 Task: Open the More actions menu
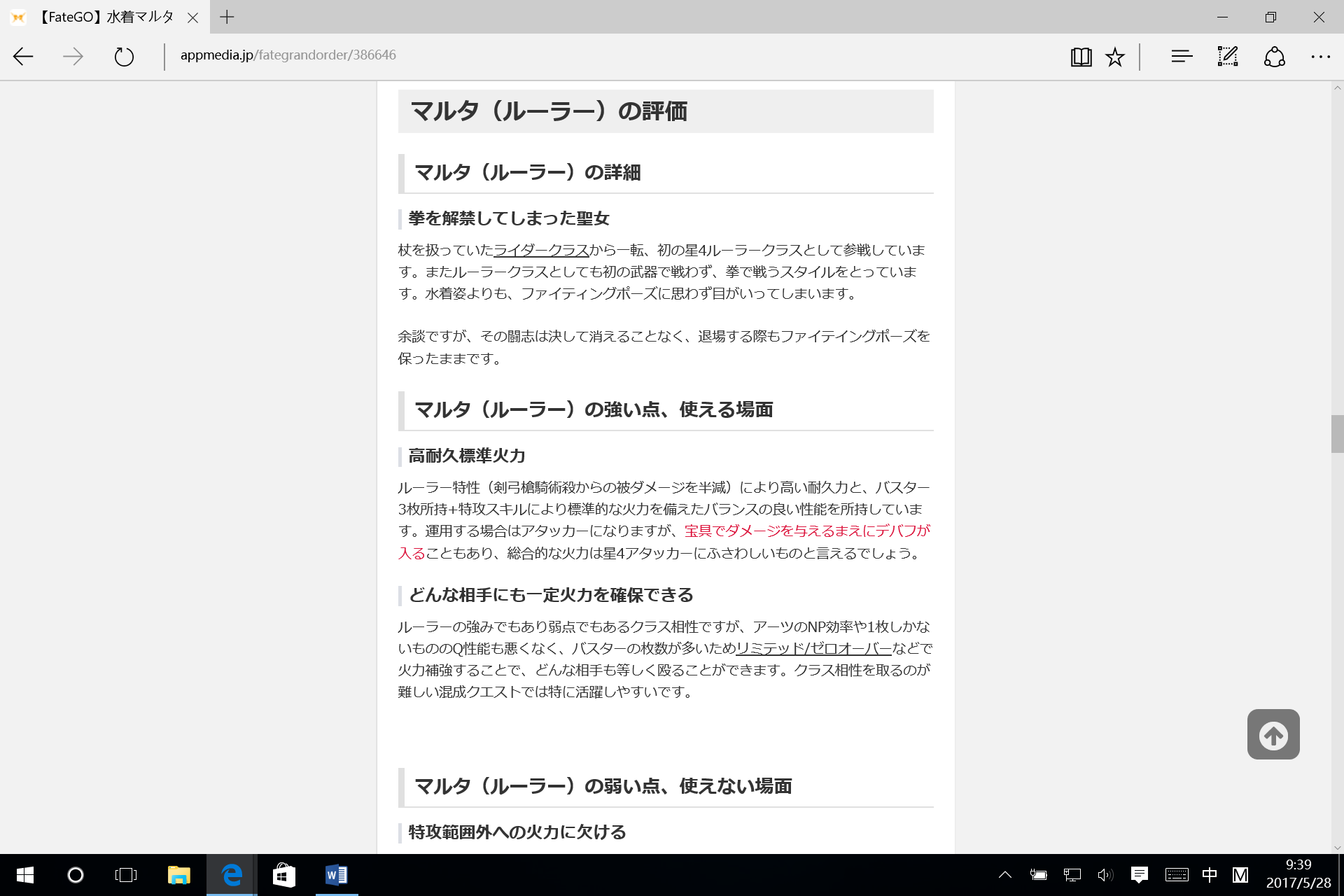pos(1319,56)
